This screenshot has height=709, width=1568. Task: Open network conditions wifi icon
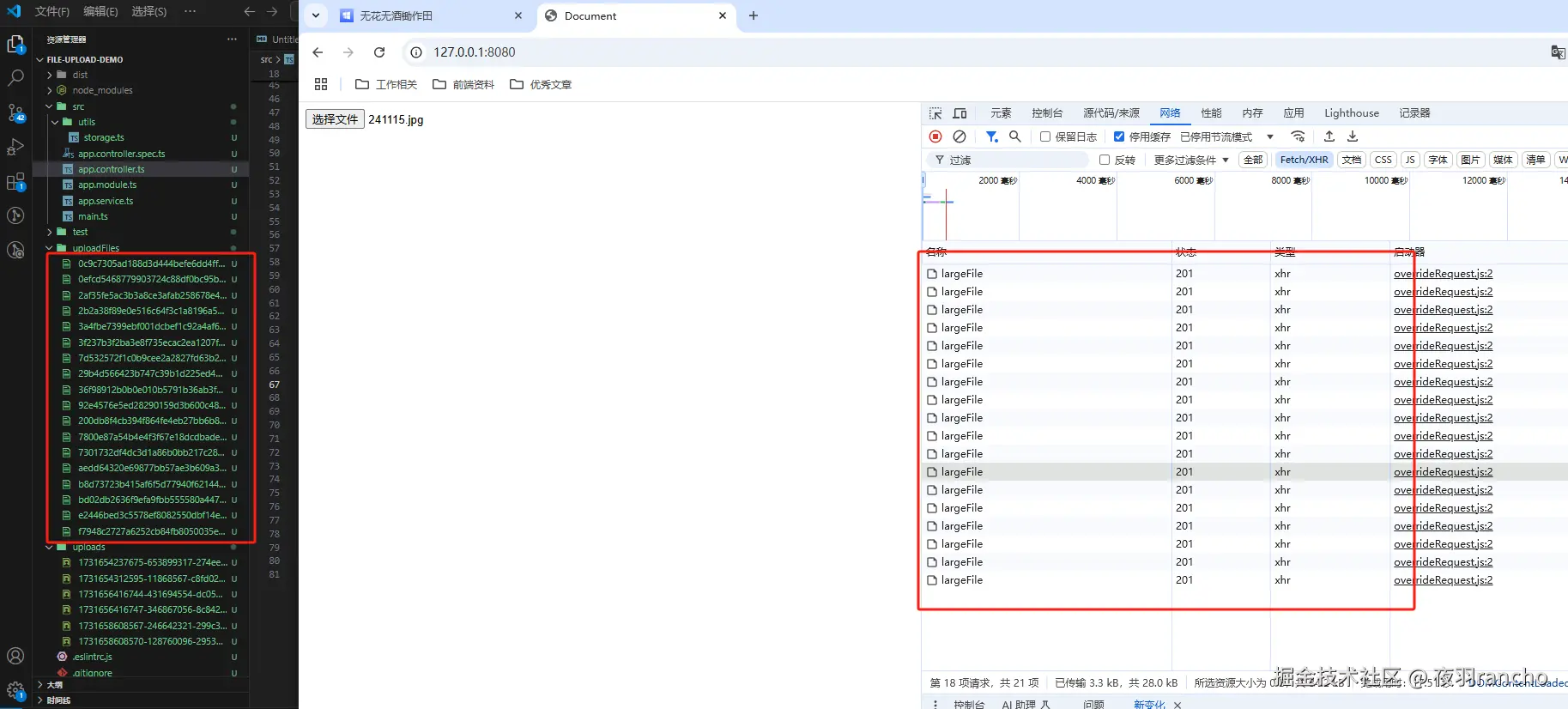click(1298, 136)
